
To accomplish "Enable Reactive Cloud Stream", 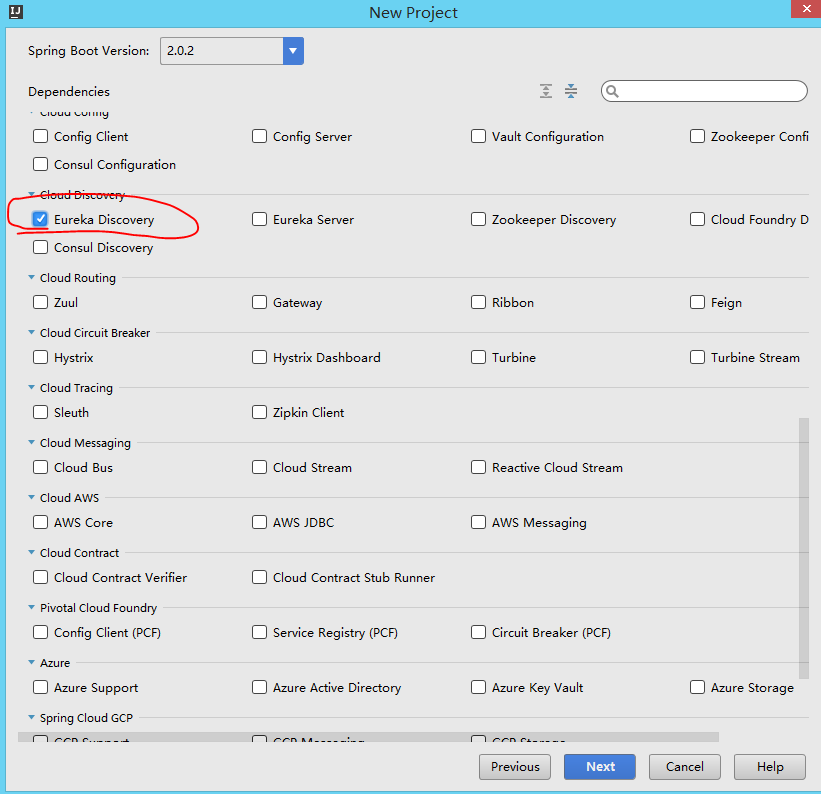I will (x=478, y=467).
